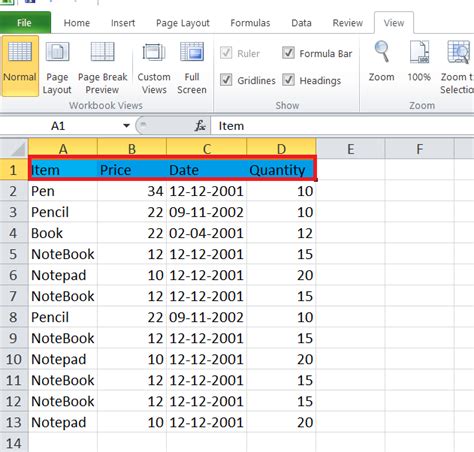Open Page Layout view
Viewport: 474px width, 452px height.
click(x=57, y=68)
